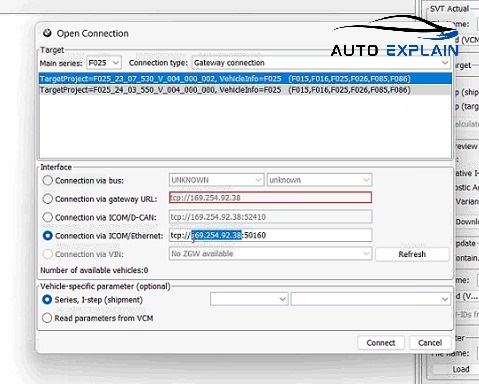Viewport: 479px width, 384px height.
Task: Open the Main series F025 dropdown
Action: [x=104, y=63]
